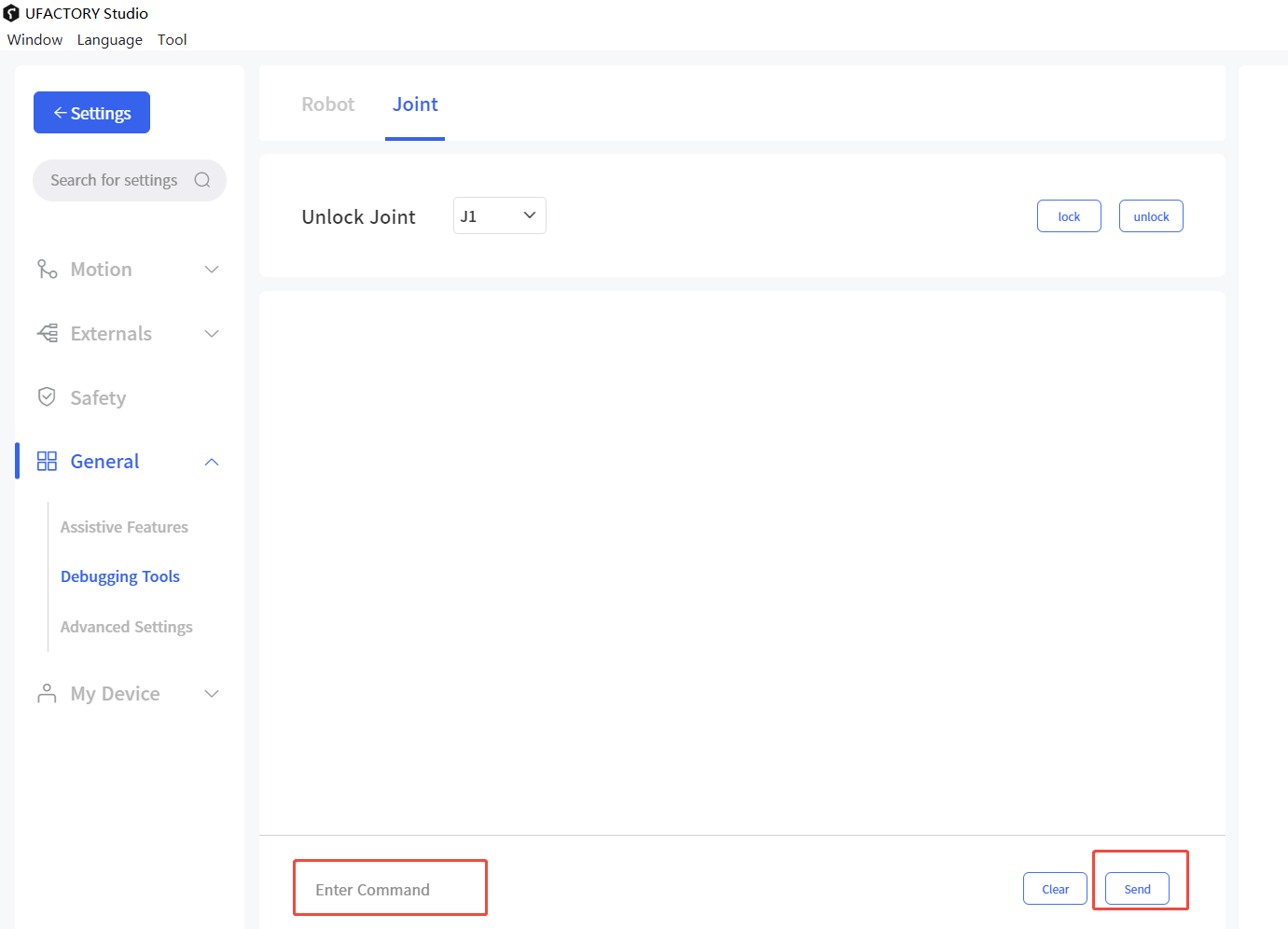1288x929 pixels.
Task: Click the Safety shield icon
Action: point(47,397)
